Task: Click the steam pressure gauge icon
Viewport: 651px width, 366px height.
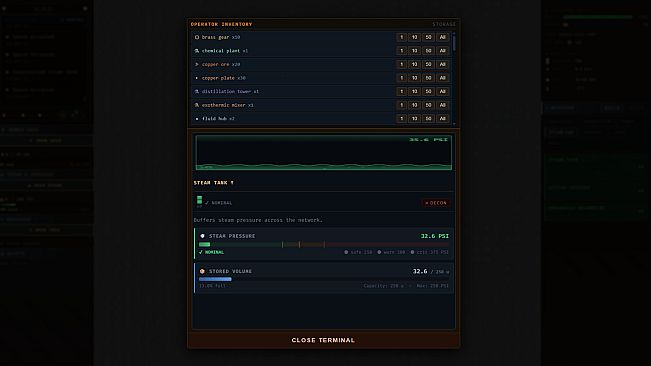Action: 203,236
